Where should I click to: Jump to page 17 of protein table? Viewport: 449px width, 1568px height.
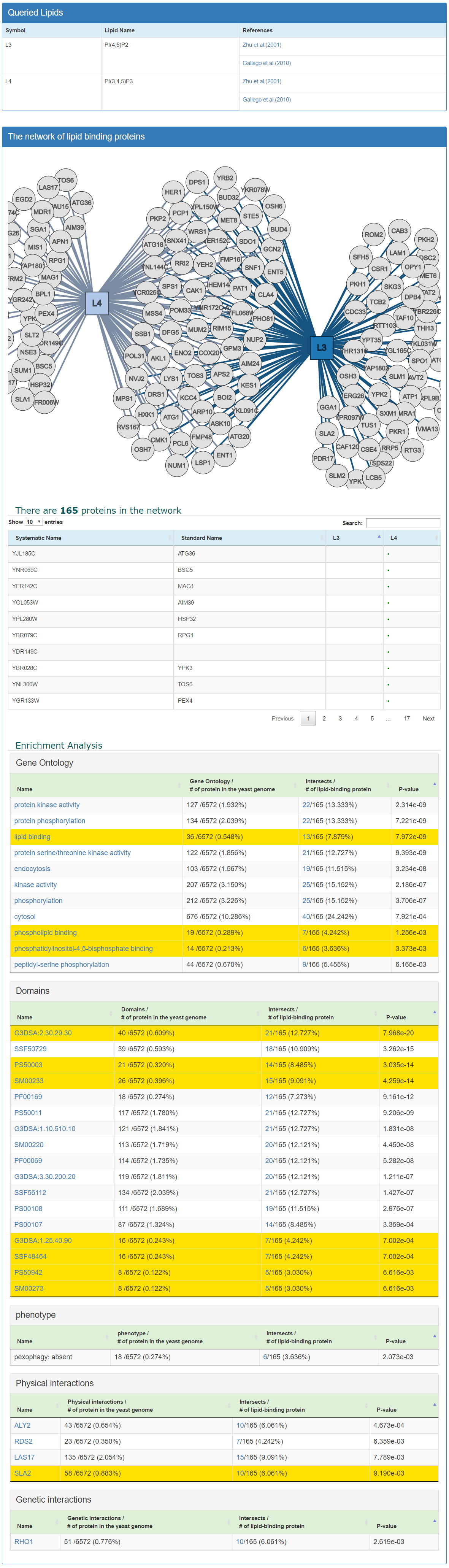[x=407, y=718]
